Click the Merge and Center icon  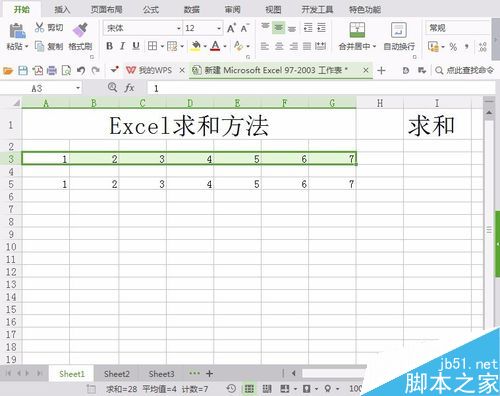(357, 30)
